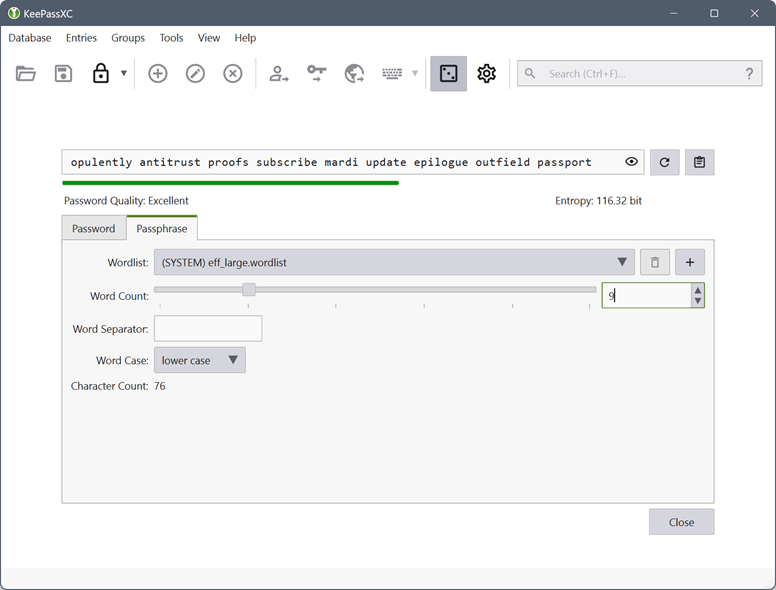Open the Settings gear icon
The width and height of the screenshot is (776, 590).
[486, 73]
